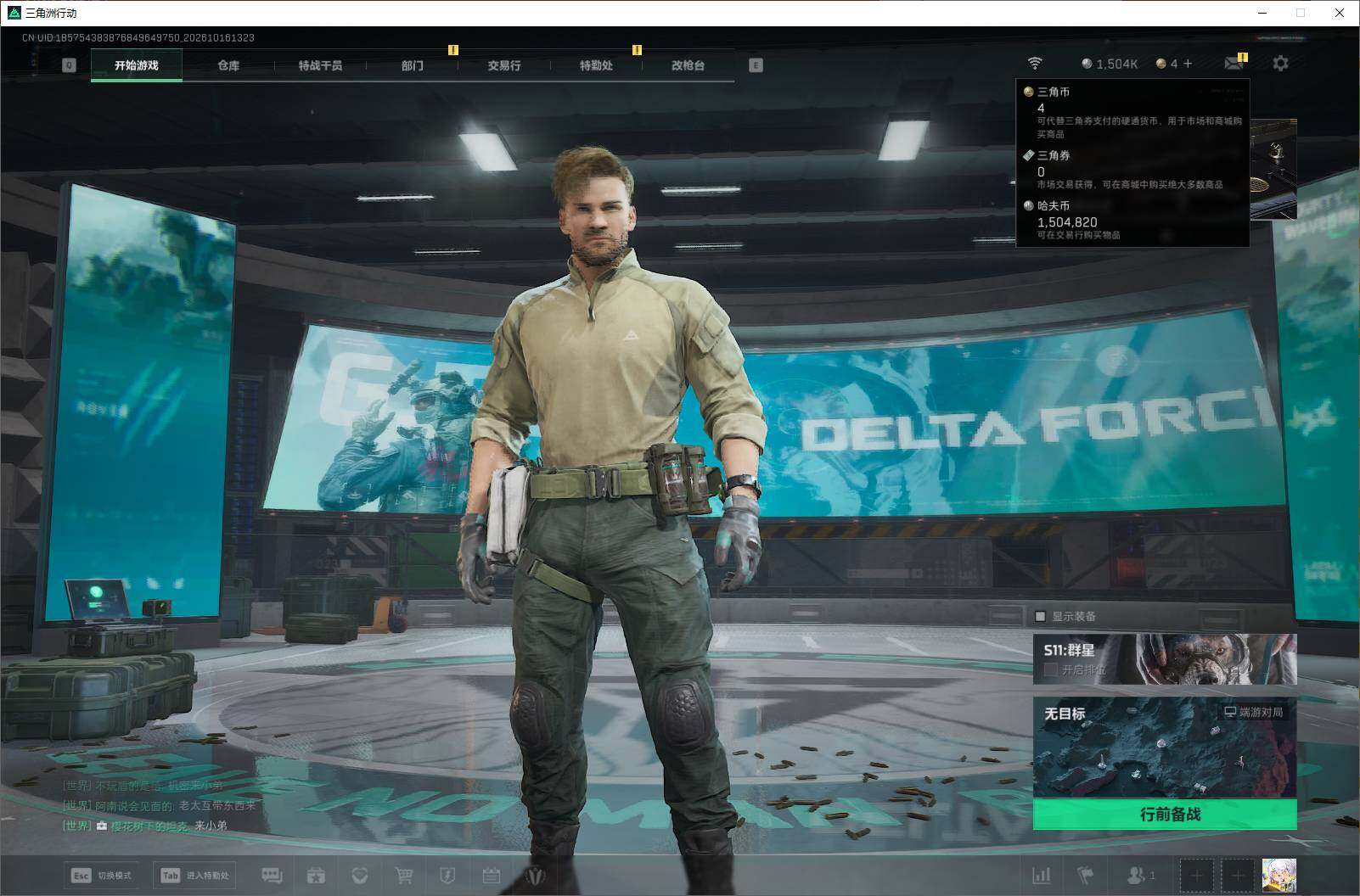The width and height of the screenshot is (1360, 896).
Task: Open the player avatar portrait
Action: [x=1279, y=875]
